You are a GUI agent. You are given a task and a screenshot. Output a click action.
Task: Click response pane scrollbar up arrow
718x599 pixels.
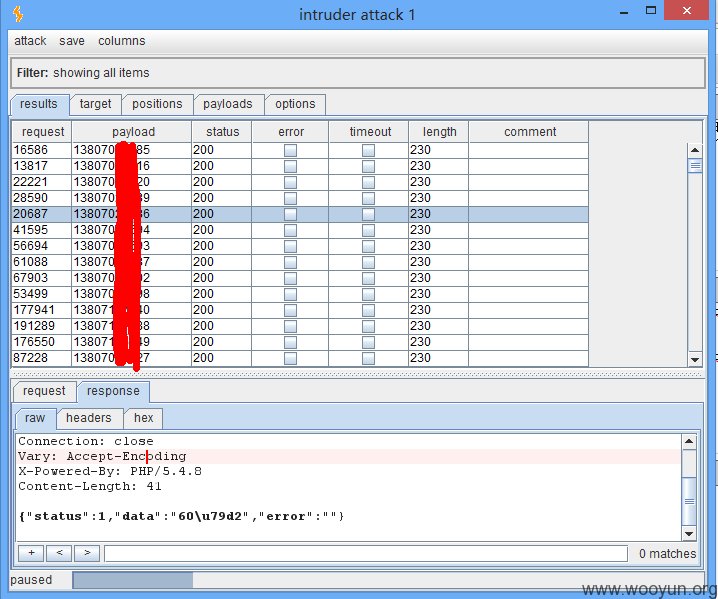(689, 441)
